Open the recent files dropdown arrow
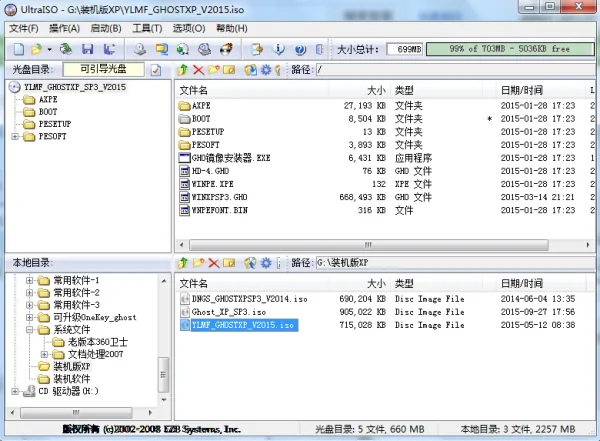Viewport: 600px width, 441px height. pos(49,49)
